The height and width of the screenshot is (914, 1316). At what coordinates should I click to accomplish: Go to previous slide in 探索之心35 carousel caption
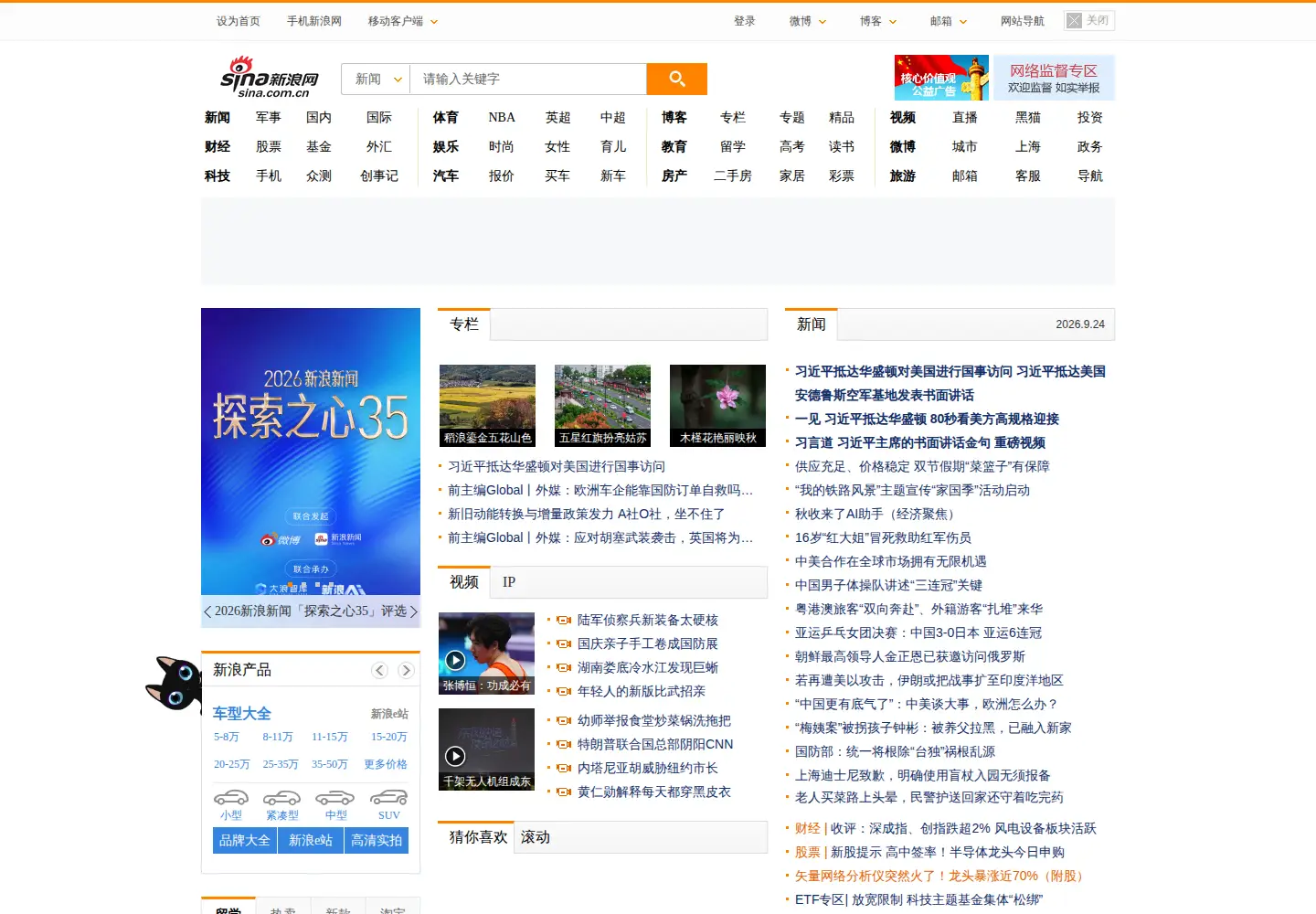[207, 611]
